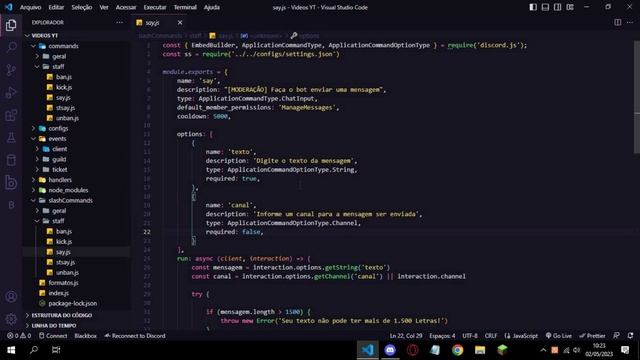Click Go Live in status bar
The image size is (640, 360).
point(559,336)
